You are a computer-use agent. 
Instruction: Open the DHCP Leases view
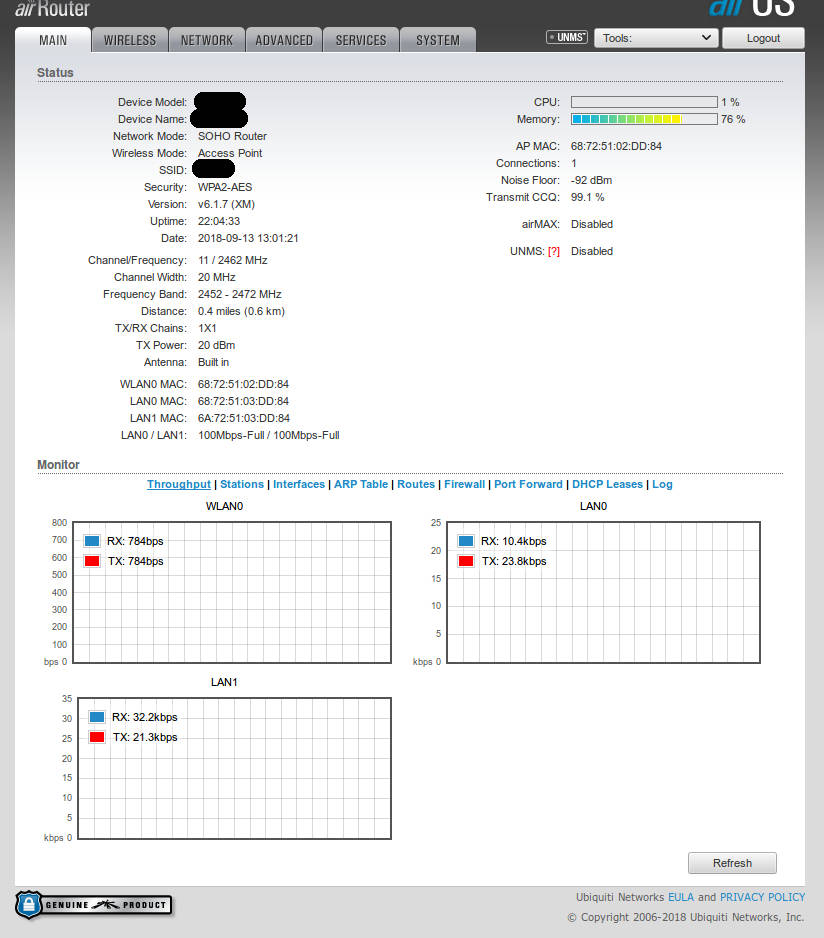click(x=607, y=484)
